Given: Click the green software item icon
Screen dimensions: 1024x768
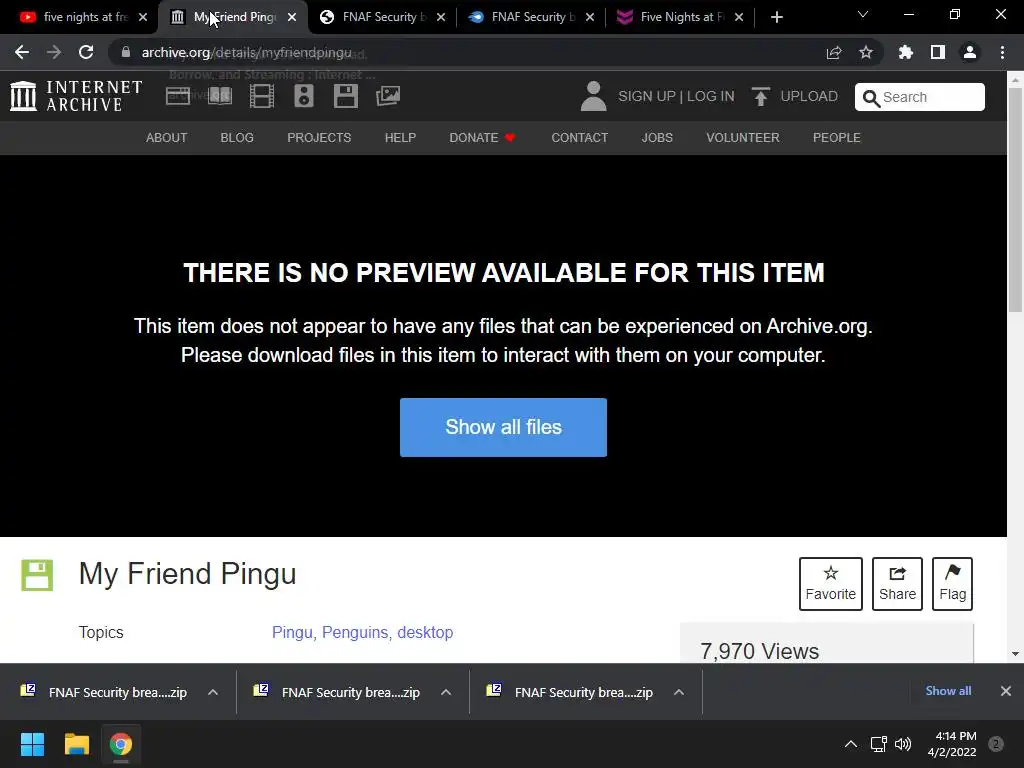Looking at the screenshot, I should pos(37,575).
